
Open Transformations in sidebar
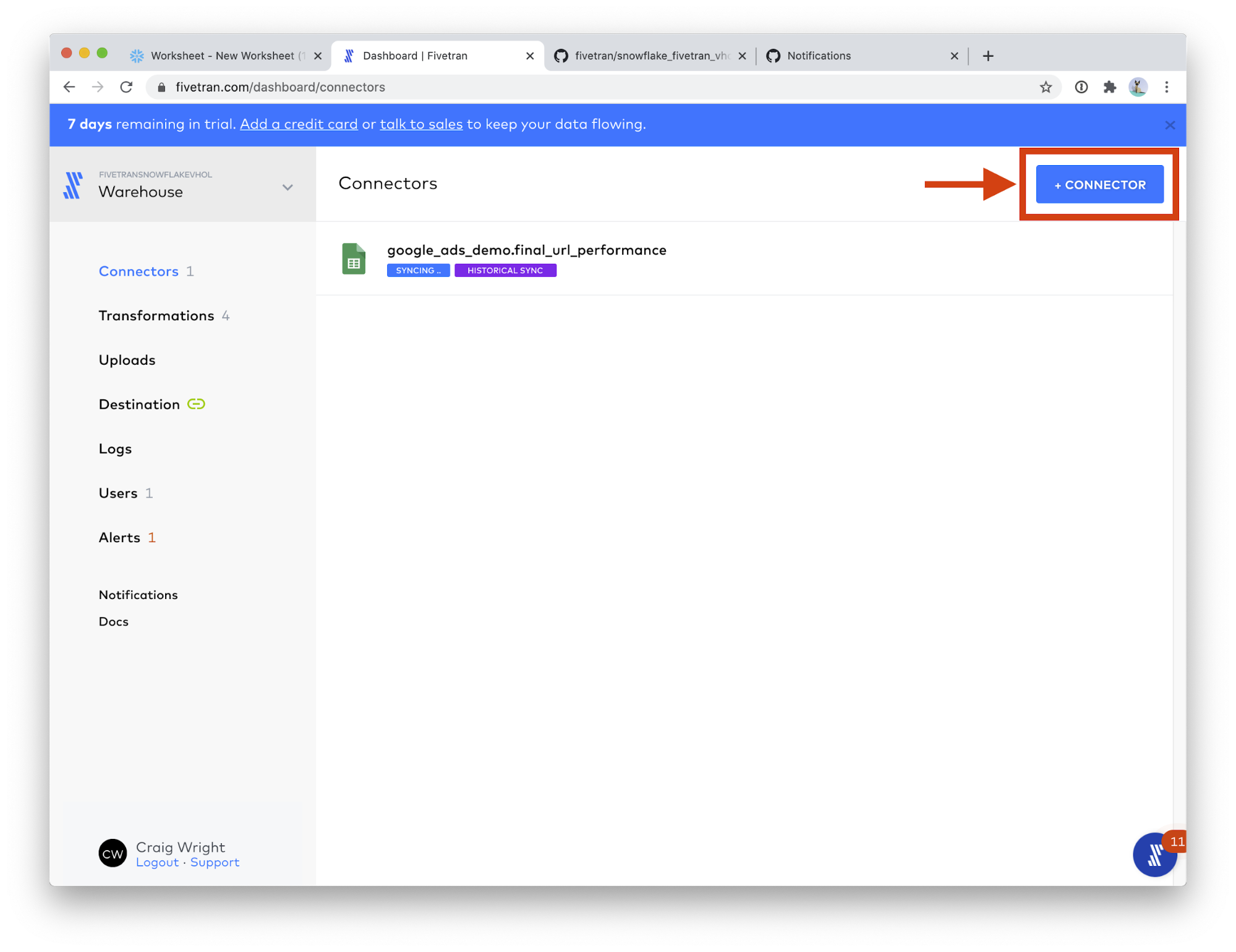pyautogui.click(x=156, y=316)
